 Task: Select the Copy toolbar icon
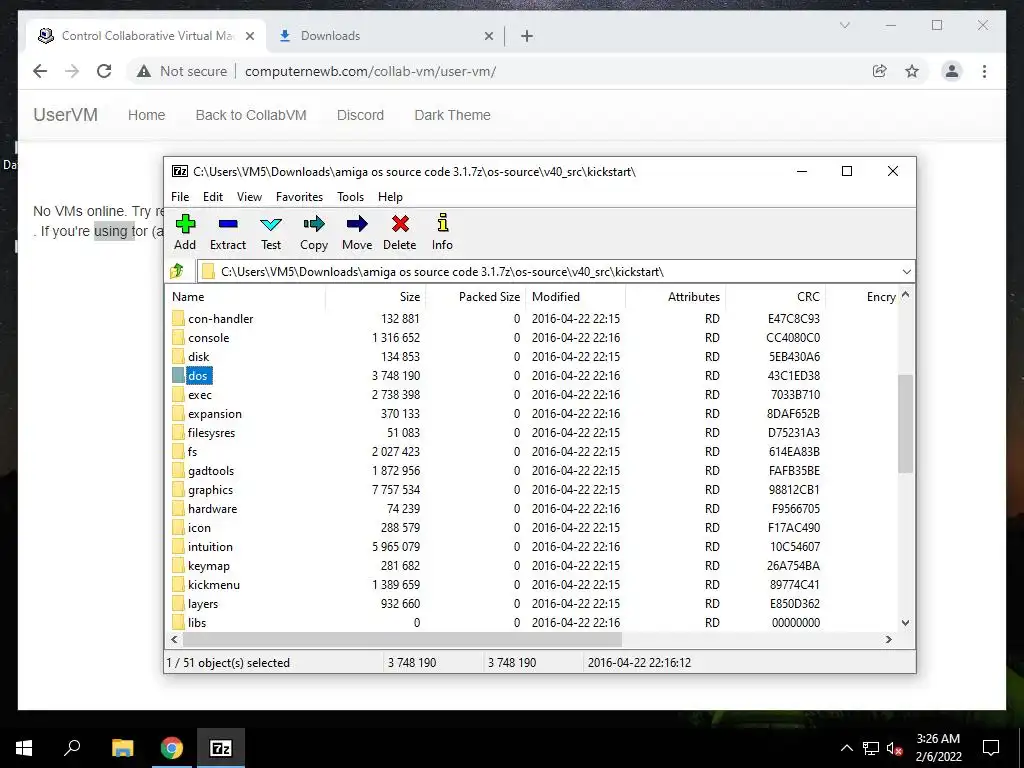(x=313, y=232)
